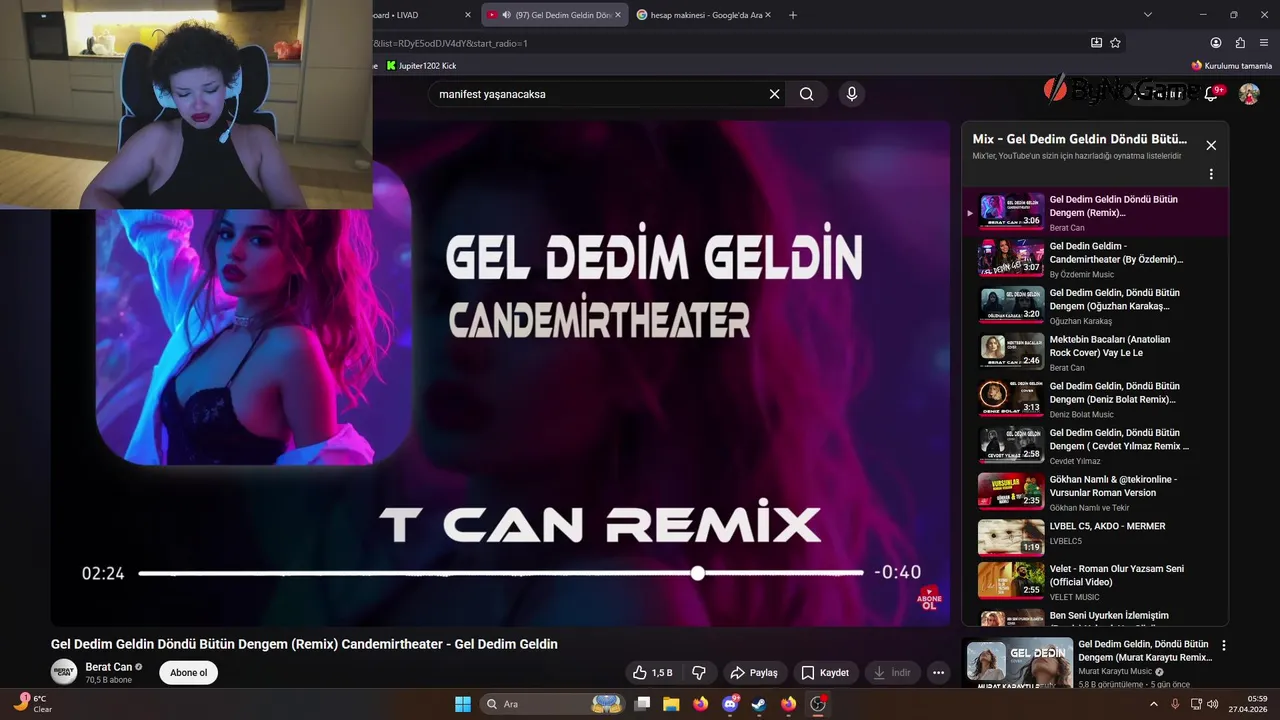Play Velet - Roman Olur Yazsam Seni
Viewport: 1280px width, 720px height.
[x=1095, y=581]
